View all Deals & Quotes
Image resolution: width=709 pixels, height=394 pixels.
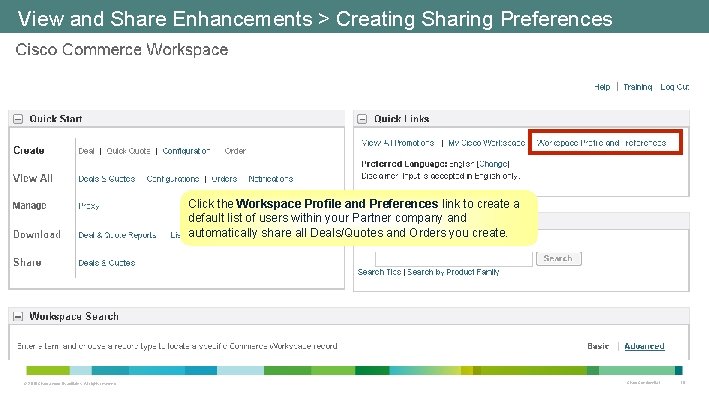coord(107,179)
